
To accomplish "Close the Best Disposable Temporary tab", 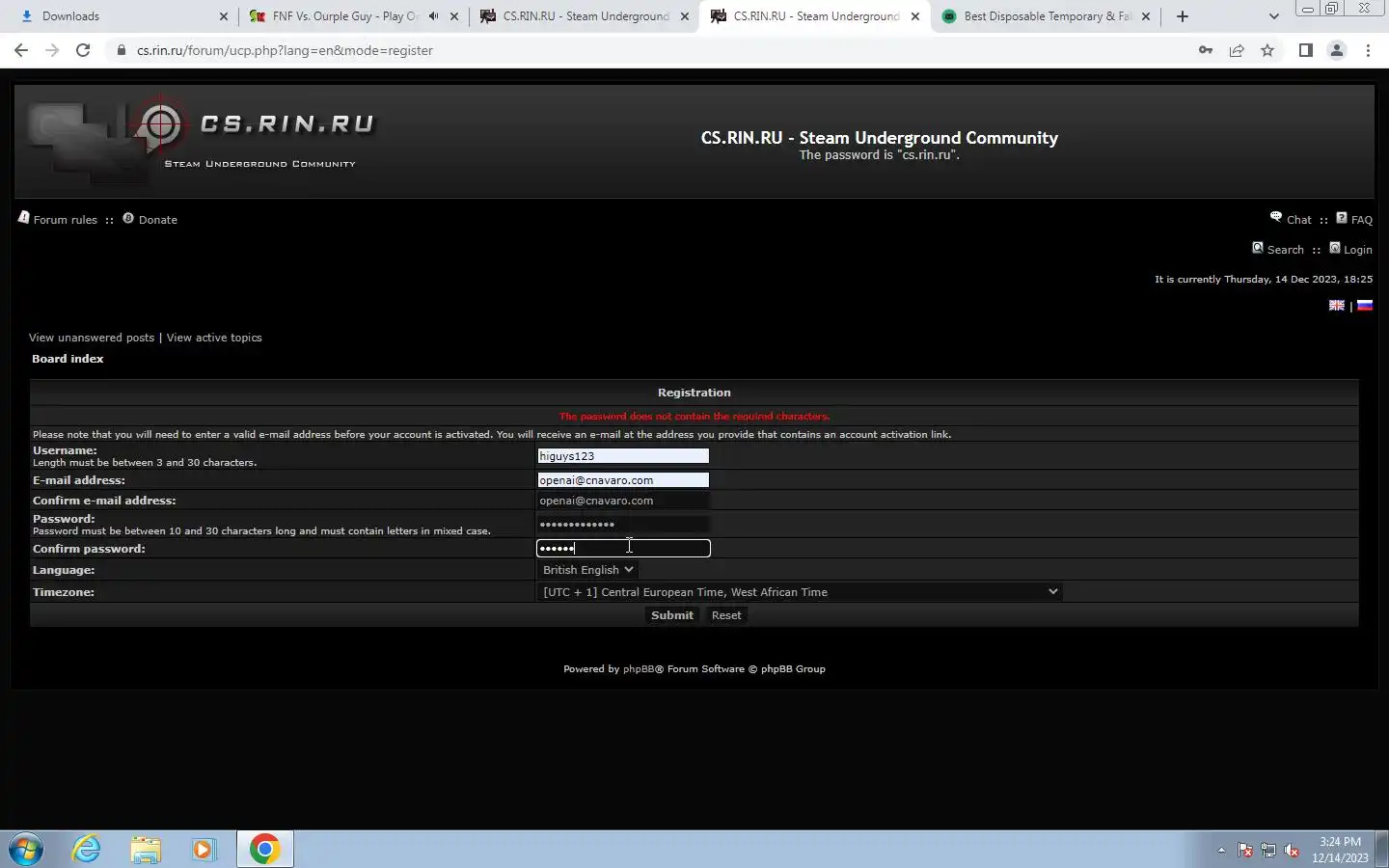I will point(1146,16).
